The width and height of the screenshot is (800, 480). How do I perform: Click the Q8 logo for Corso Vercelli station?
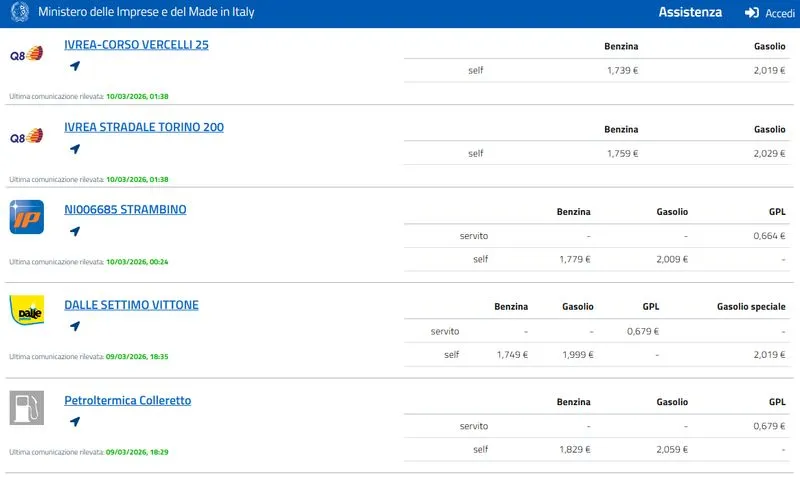tap(26, 54)
